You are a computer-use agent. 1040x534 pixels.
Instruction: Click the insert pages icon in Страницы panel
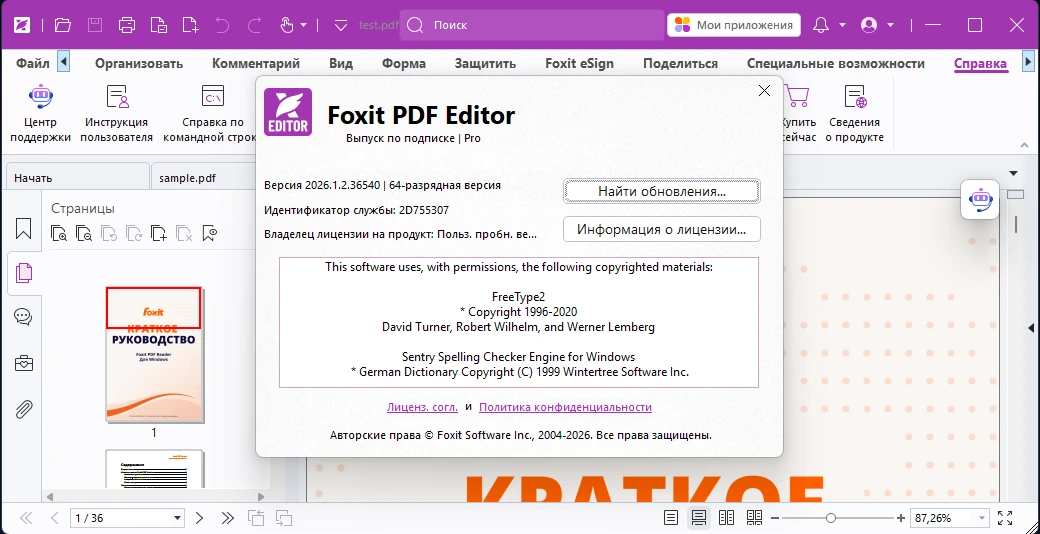point(159,233)
